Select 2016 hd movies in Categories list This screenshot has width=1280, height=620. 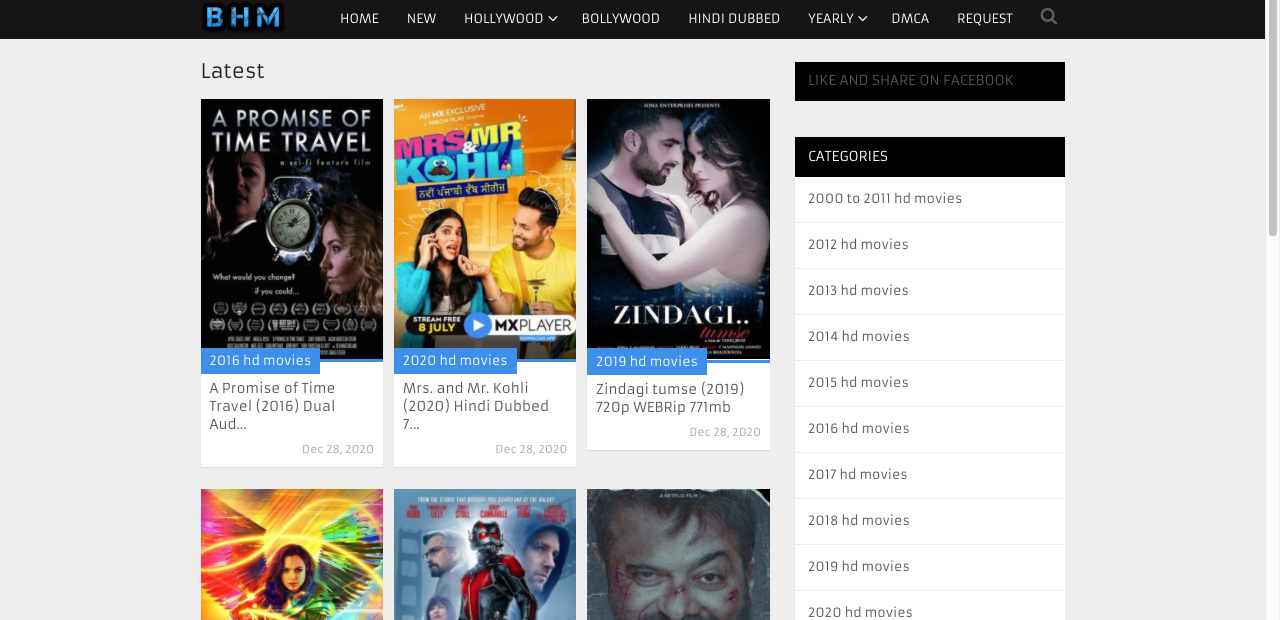point(858,429)
